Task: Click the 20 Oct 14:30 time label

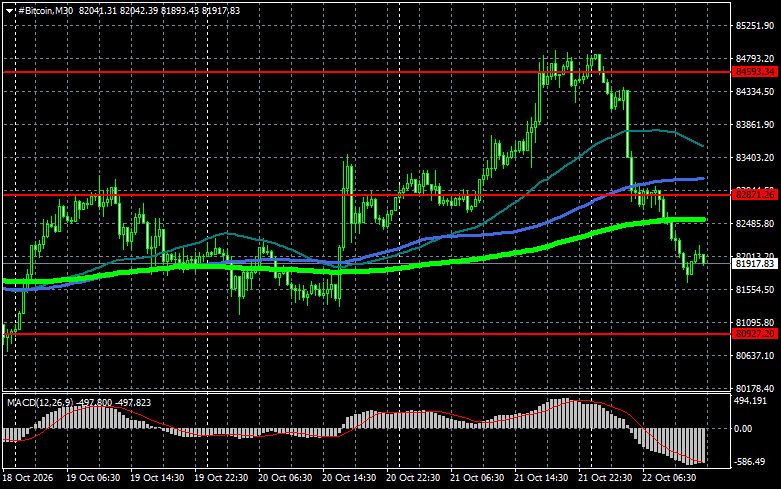Action: 349,478
